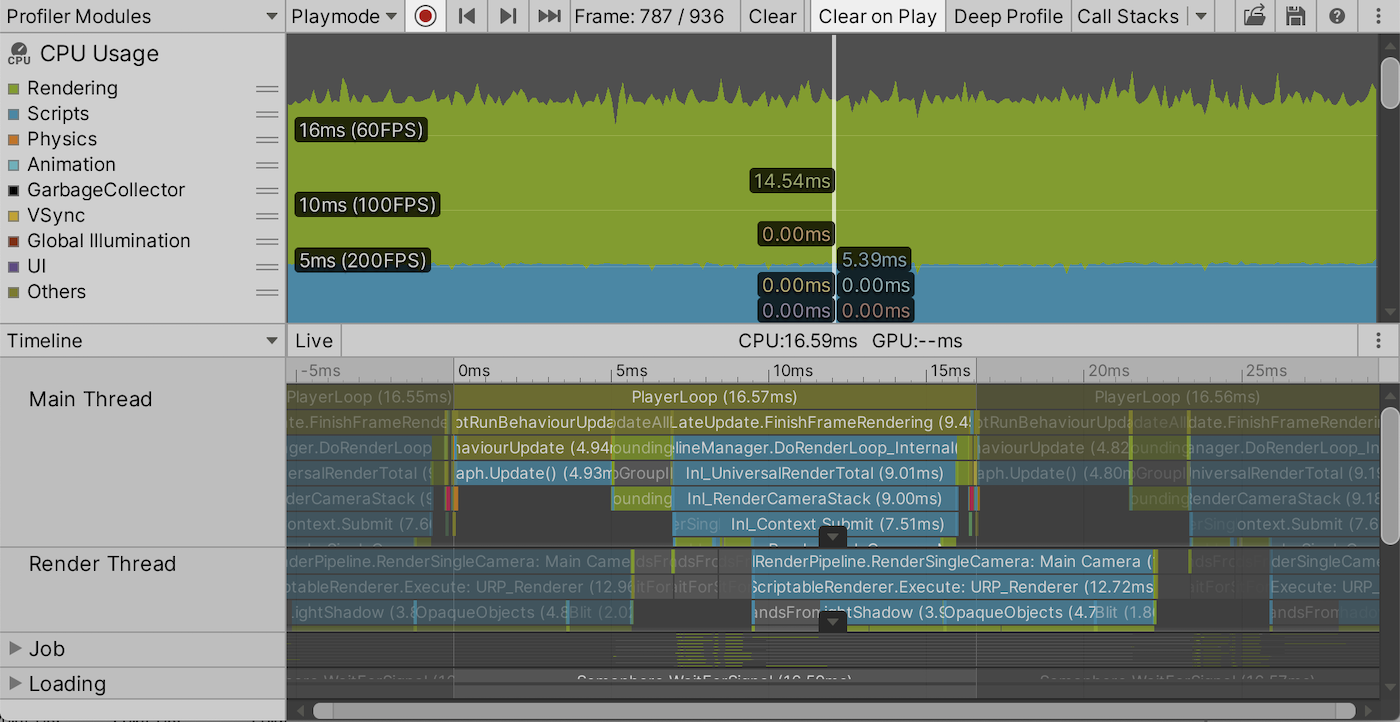Viewport: 1400px width, 722px height.
Task: Expand the Loading thread group
Action: tap(15, 684)
